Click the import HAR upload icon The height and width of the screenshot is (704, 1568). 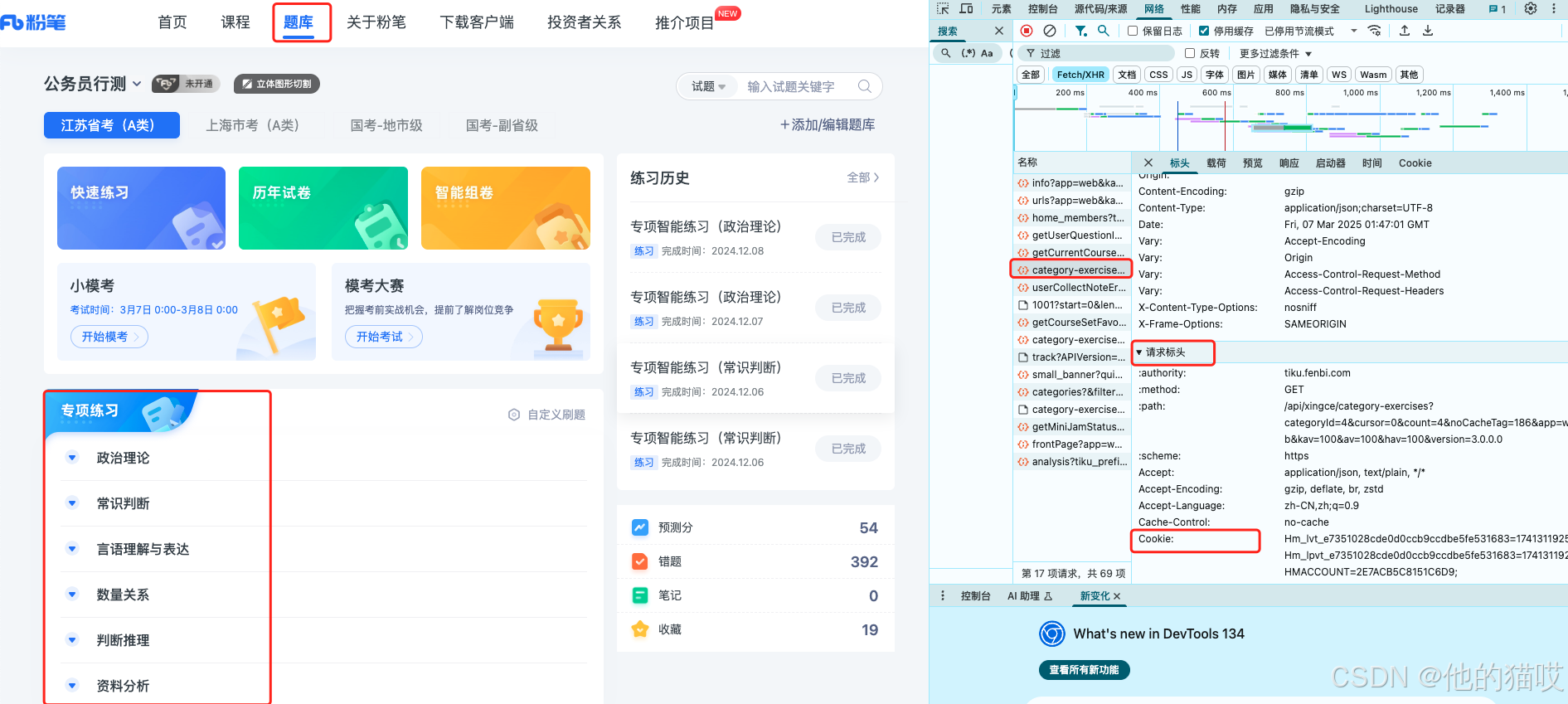pyautogui.click(x=1405, y=31)
